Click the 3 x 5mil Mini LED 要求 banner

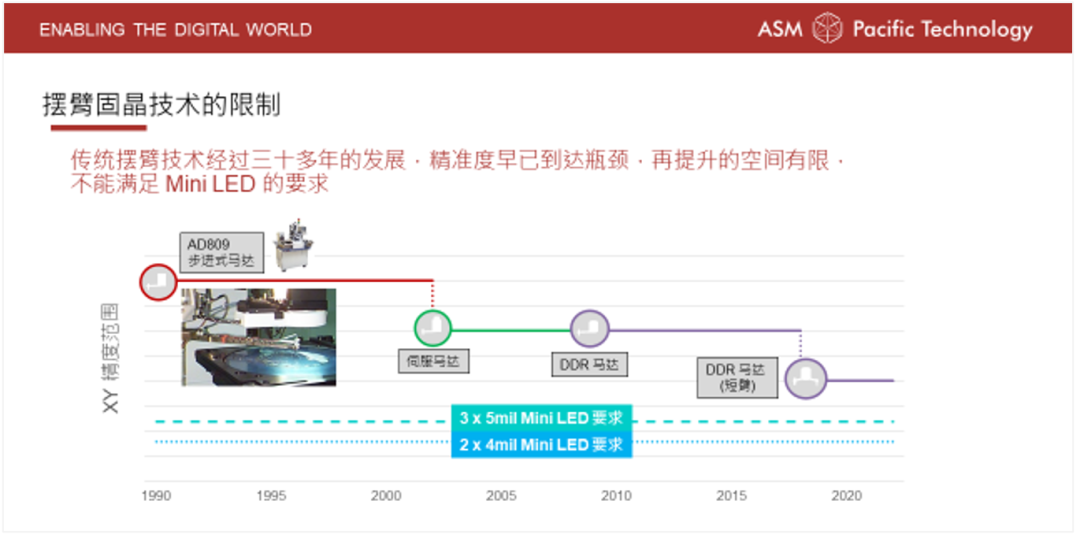pyautogui.click(x=540, y=418)
